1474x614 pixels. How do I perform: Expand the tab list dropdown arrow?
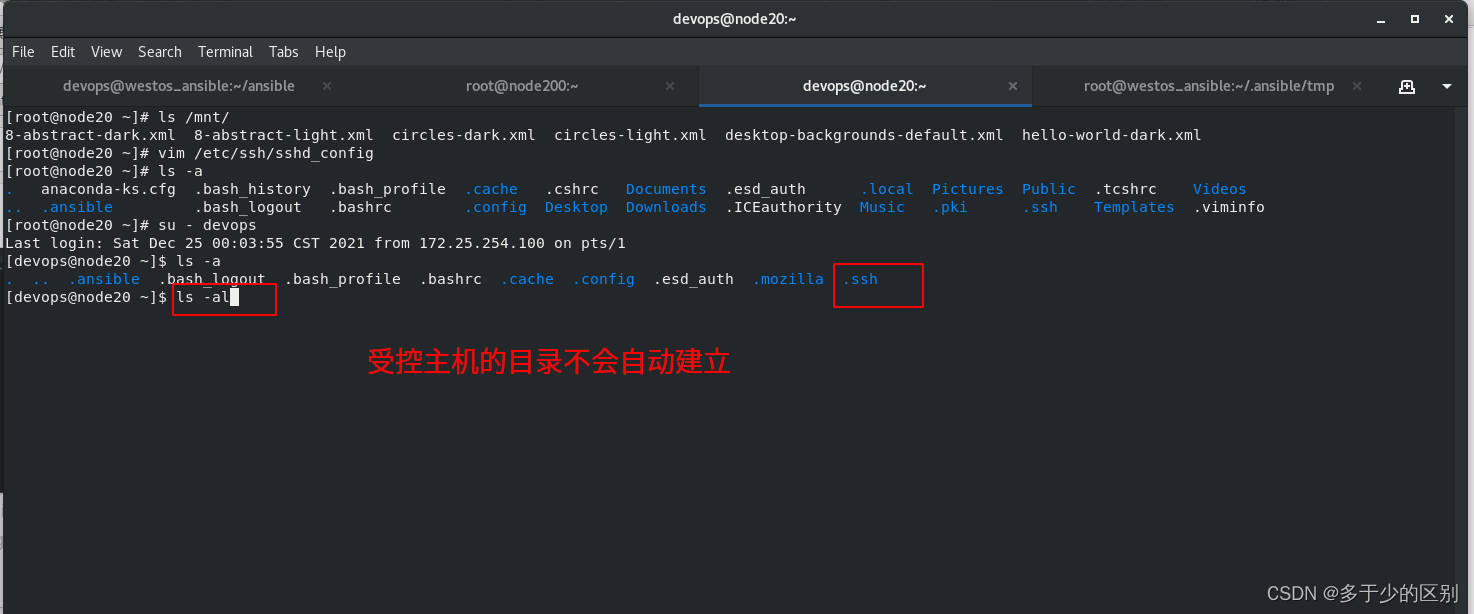(x=1447, y=87)
